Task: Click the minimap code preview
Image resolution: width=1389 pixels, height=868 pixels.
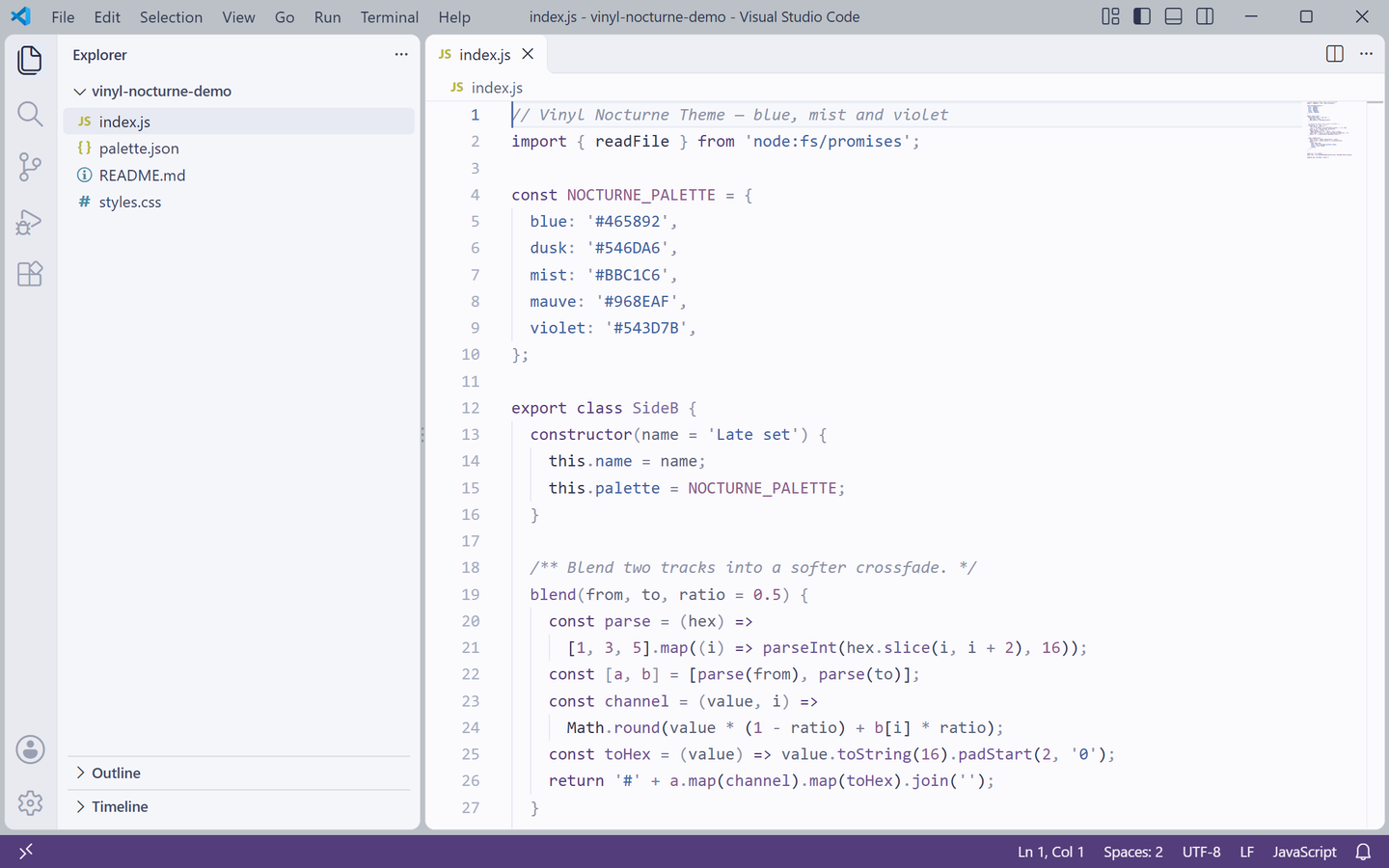Action: (x=1329, y=129)
